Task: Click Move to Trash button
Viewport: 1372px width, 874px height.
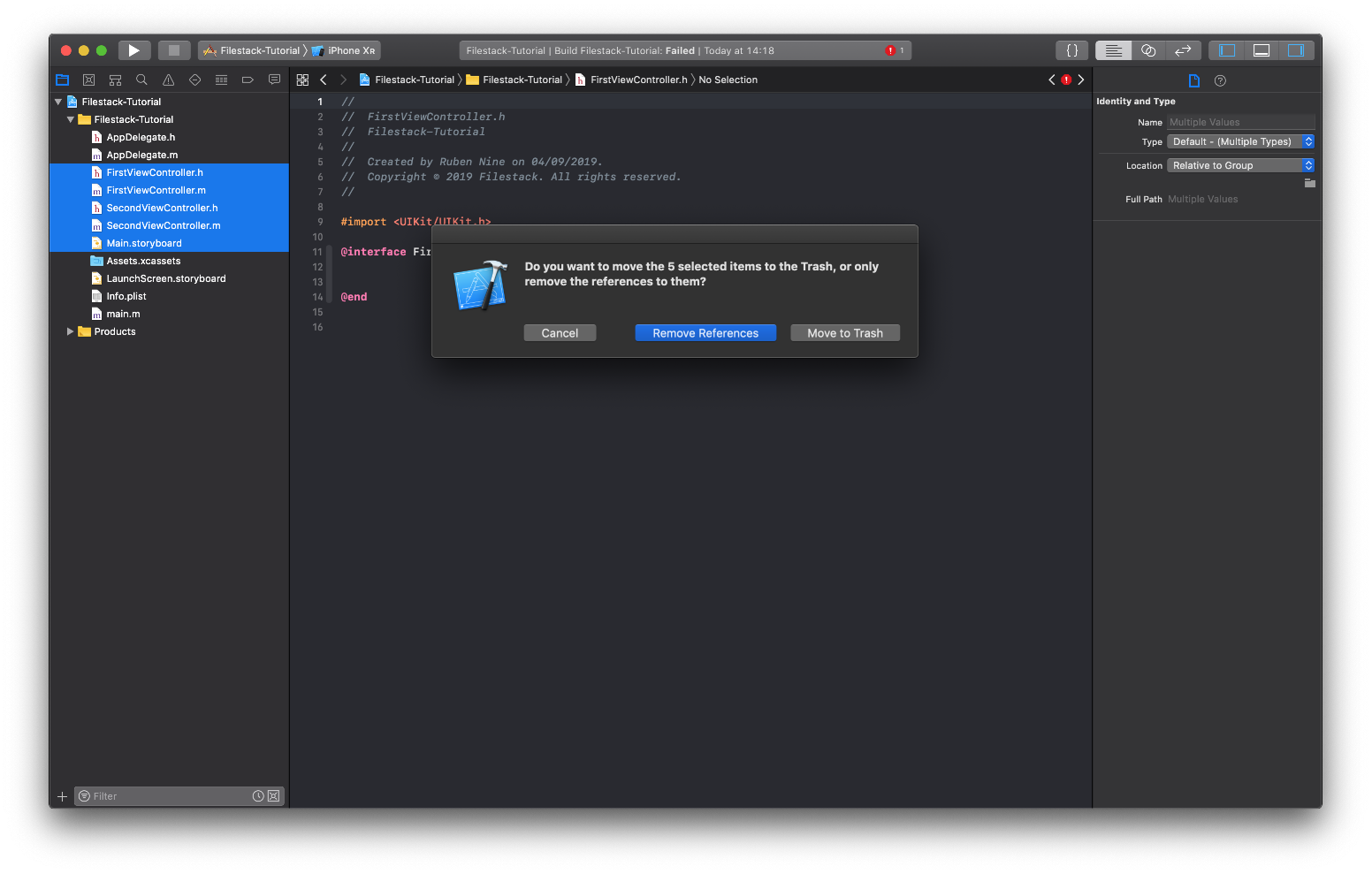Action: pos(845,333)
